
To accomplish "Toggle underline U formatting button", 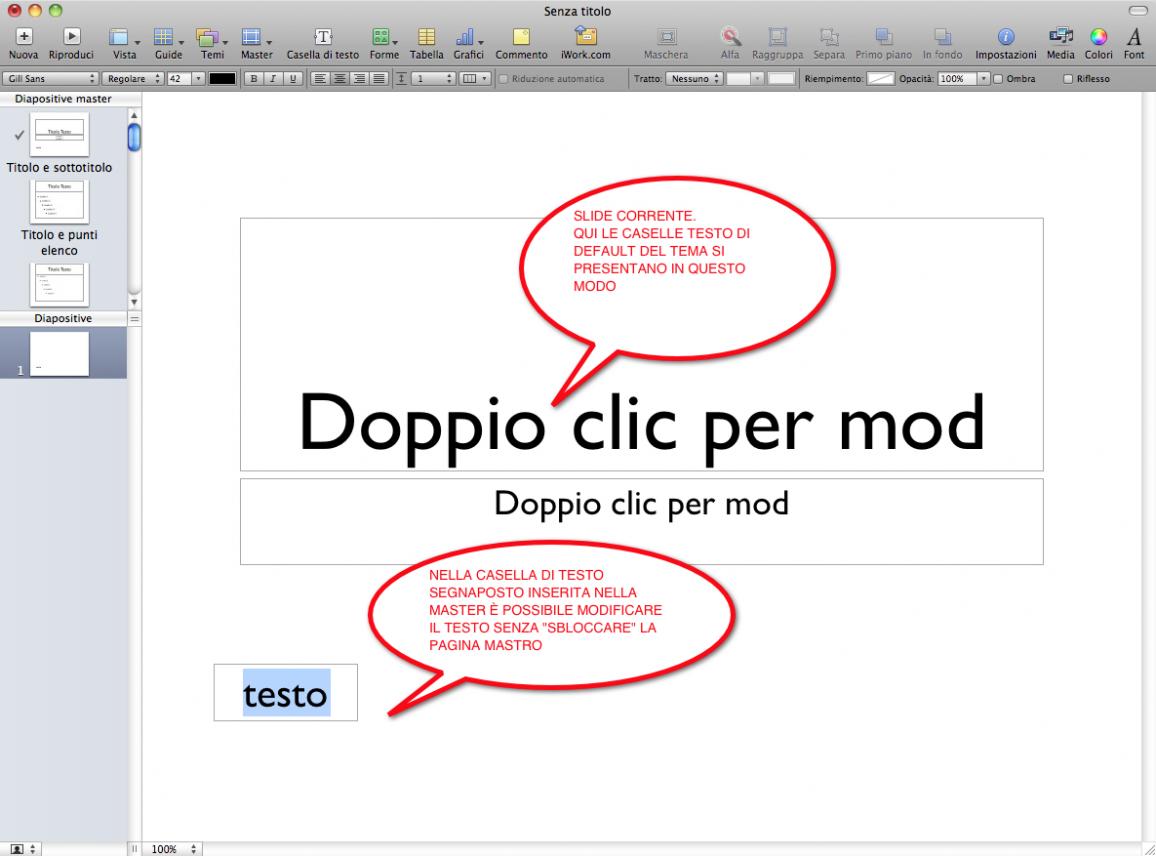I will tap(293, 78).
